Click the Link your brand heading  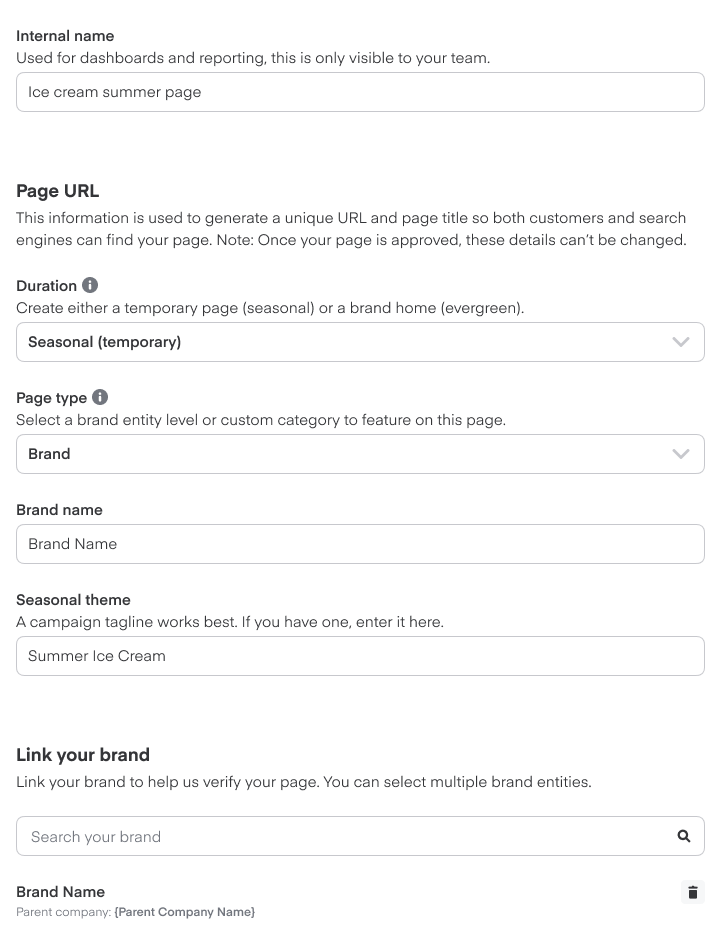(83, 755)
